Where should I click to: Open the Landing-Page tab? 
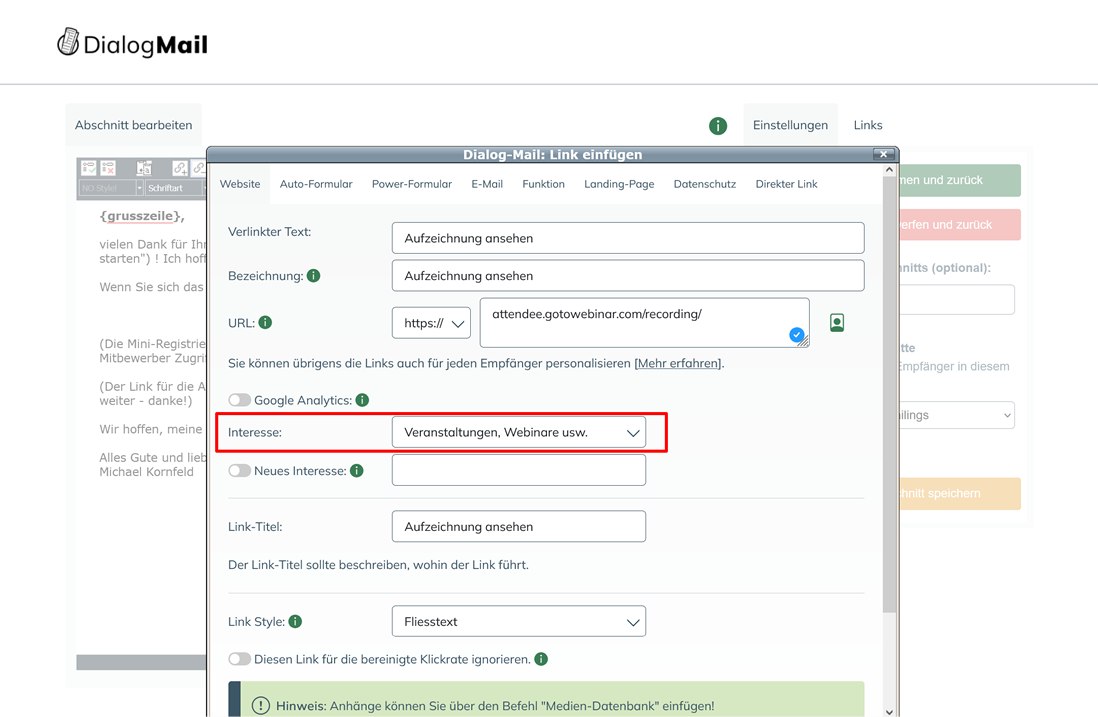point(619,184)
